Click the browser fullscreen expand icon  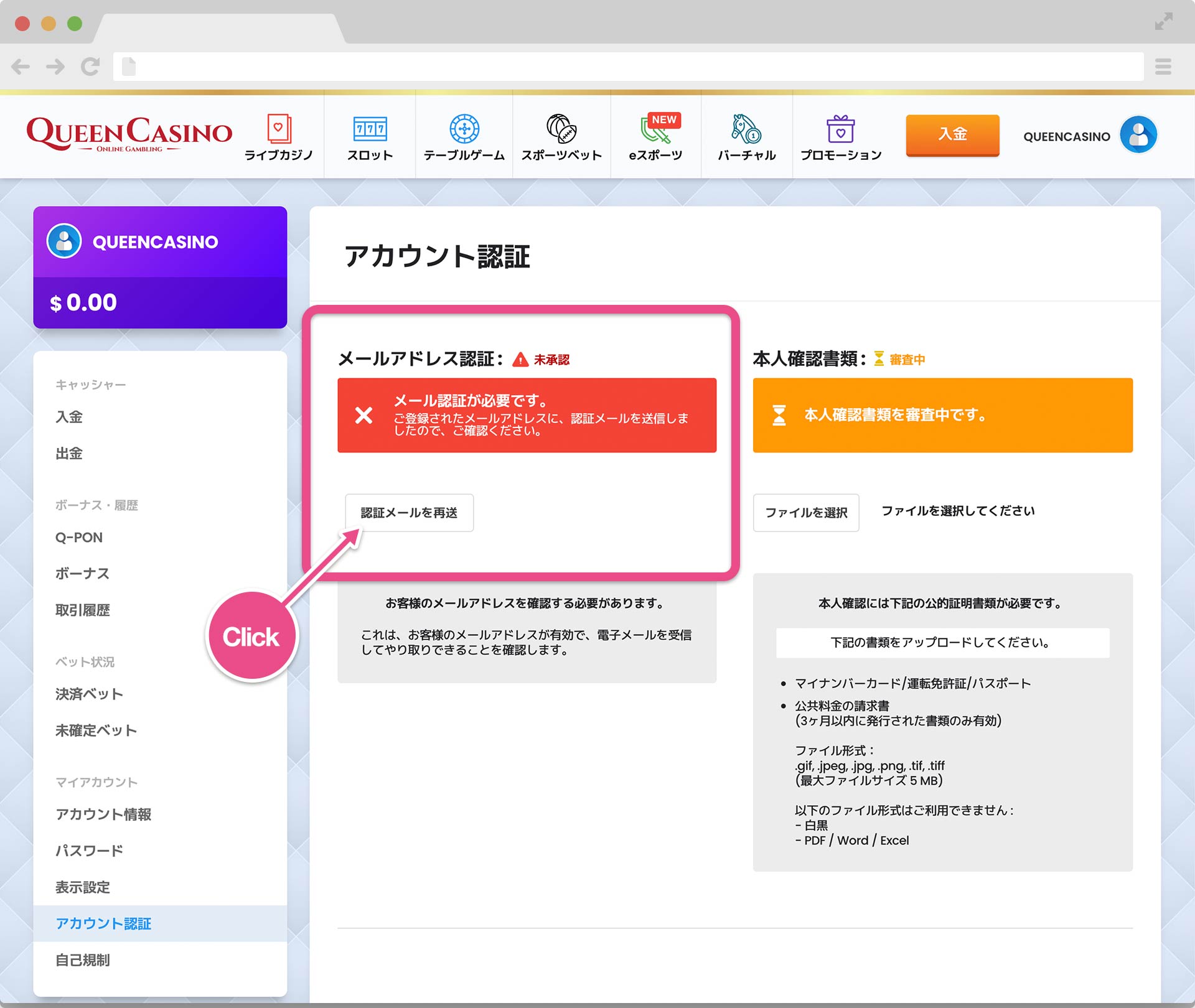pos(1163,21)
